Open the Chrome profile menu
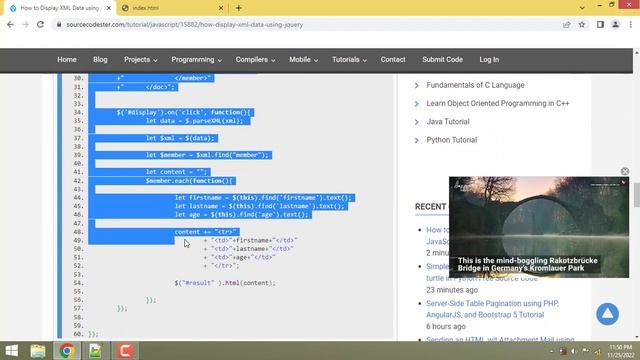Viewport: 640px width, 360px height. [x=616, y=24]
